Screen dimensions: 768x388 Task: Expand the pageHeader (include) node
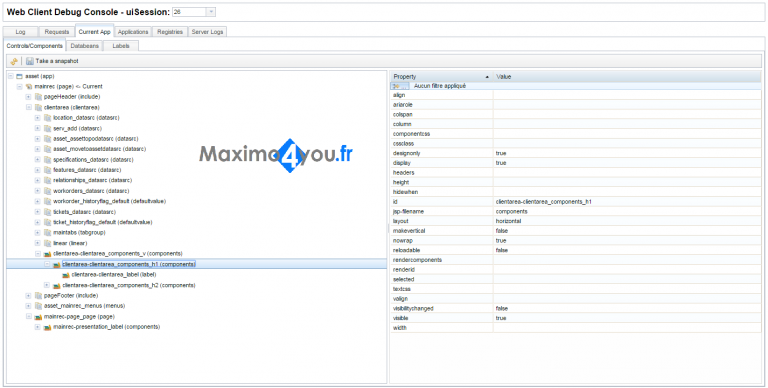(x=28, y=97)
